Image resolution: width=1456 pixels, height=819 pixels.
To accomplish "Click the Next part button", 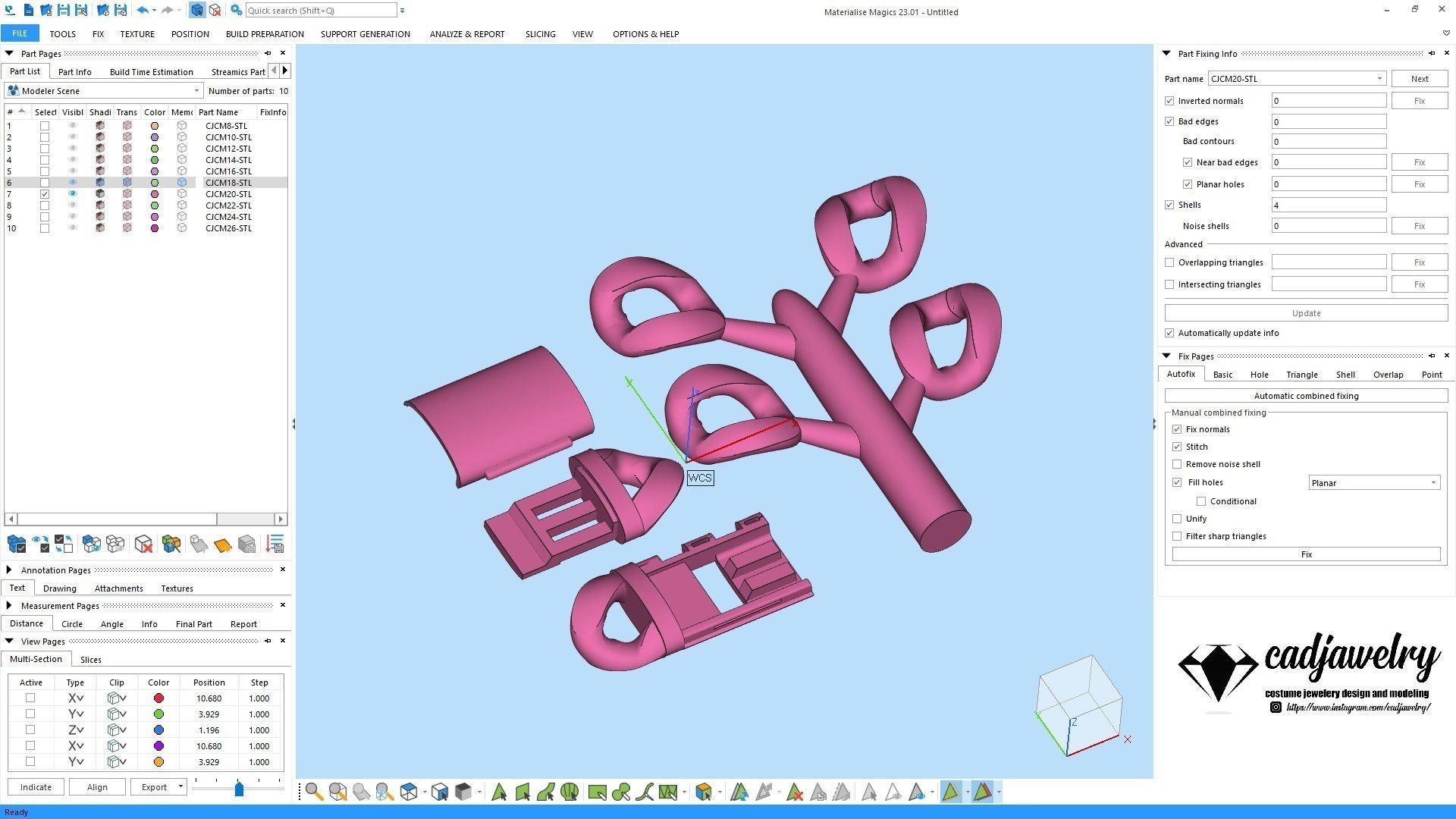I will point(1419,79).
